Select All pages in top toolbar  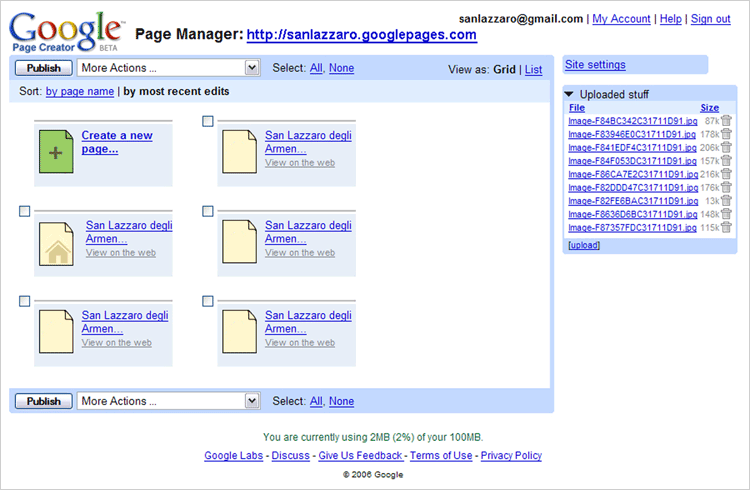coord(316,68)
